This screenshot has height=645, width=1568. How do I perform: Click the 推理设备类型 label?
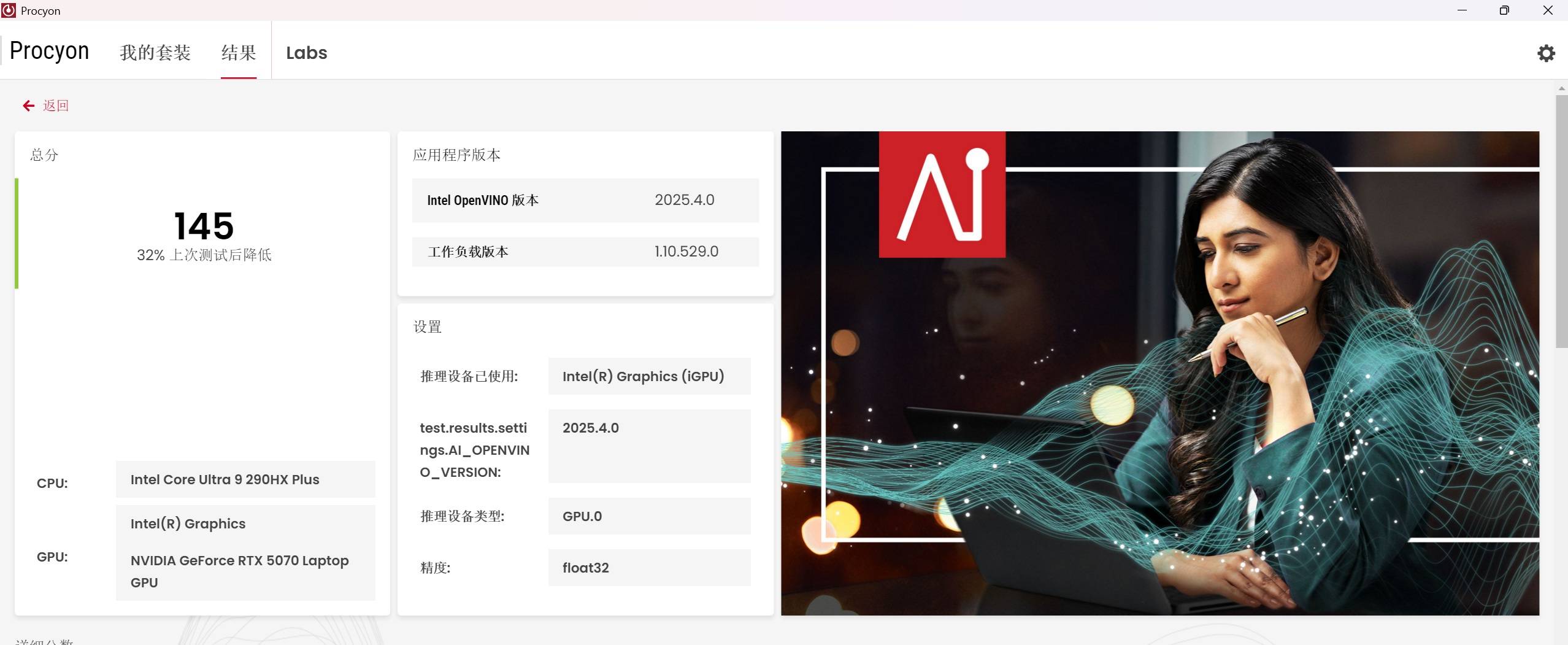[x=463, y=516]
